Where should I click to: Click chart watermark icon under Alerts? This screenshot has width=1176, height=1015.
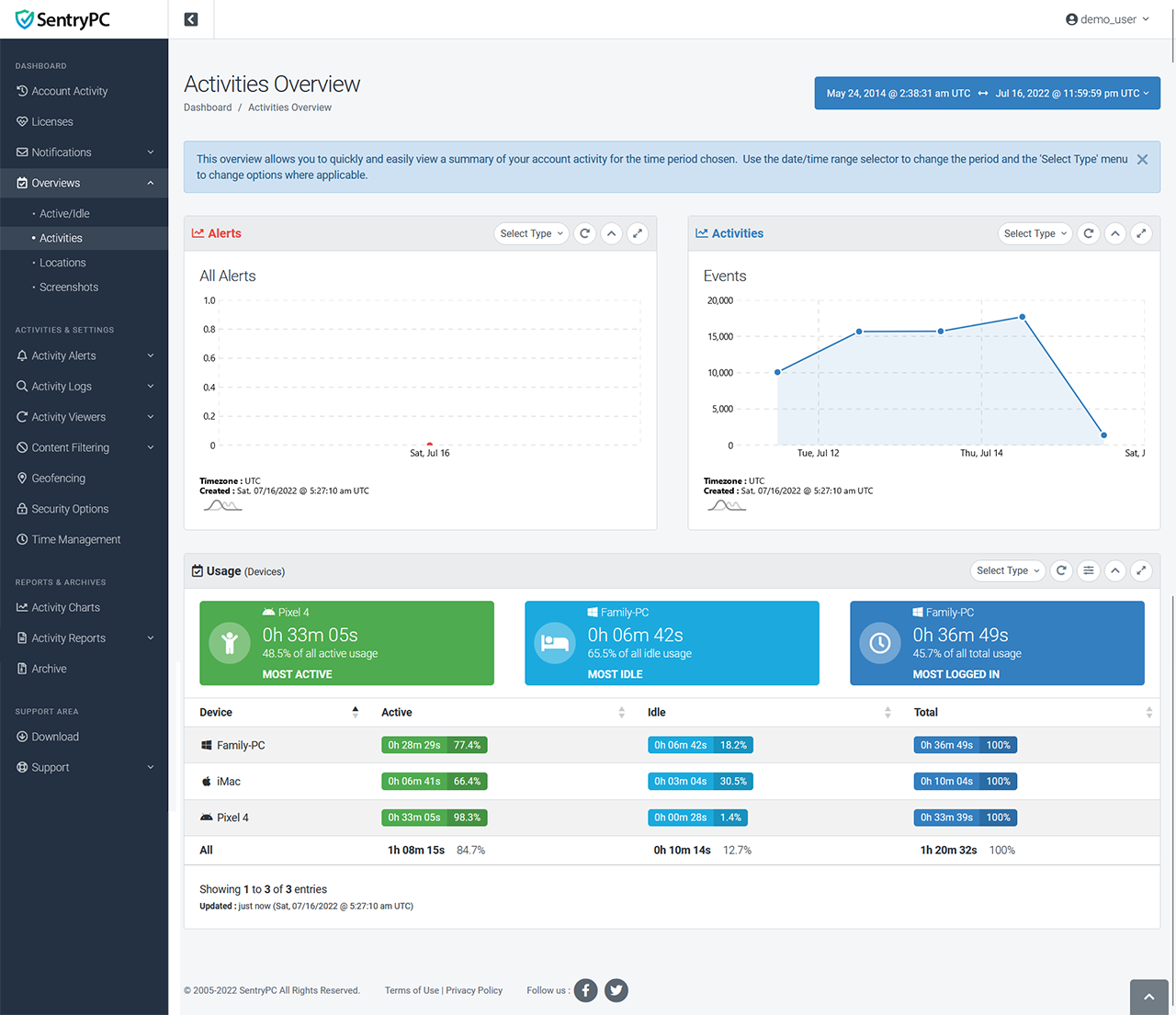pyautogui.click(x=222, y=505)
